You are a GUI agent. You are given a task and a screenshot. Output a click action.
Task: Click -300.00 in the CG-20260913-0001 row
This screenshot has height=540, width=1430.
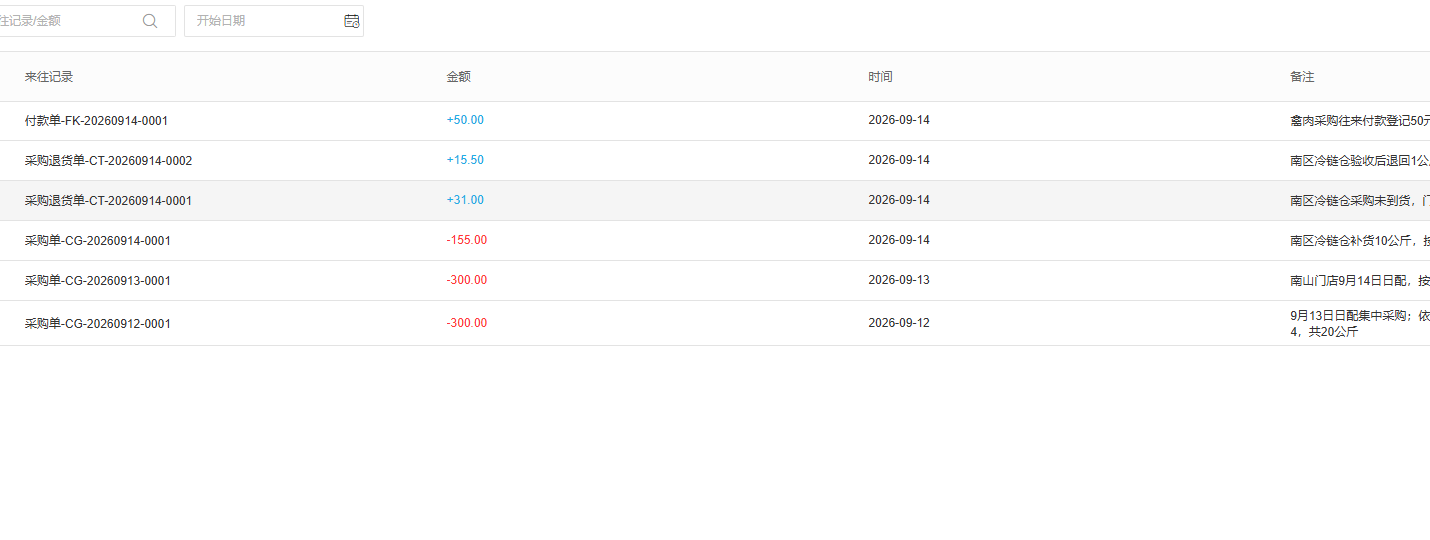(x=467, y=280)
